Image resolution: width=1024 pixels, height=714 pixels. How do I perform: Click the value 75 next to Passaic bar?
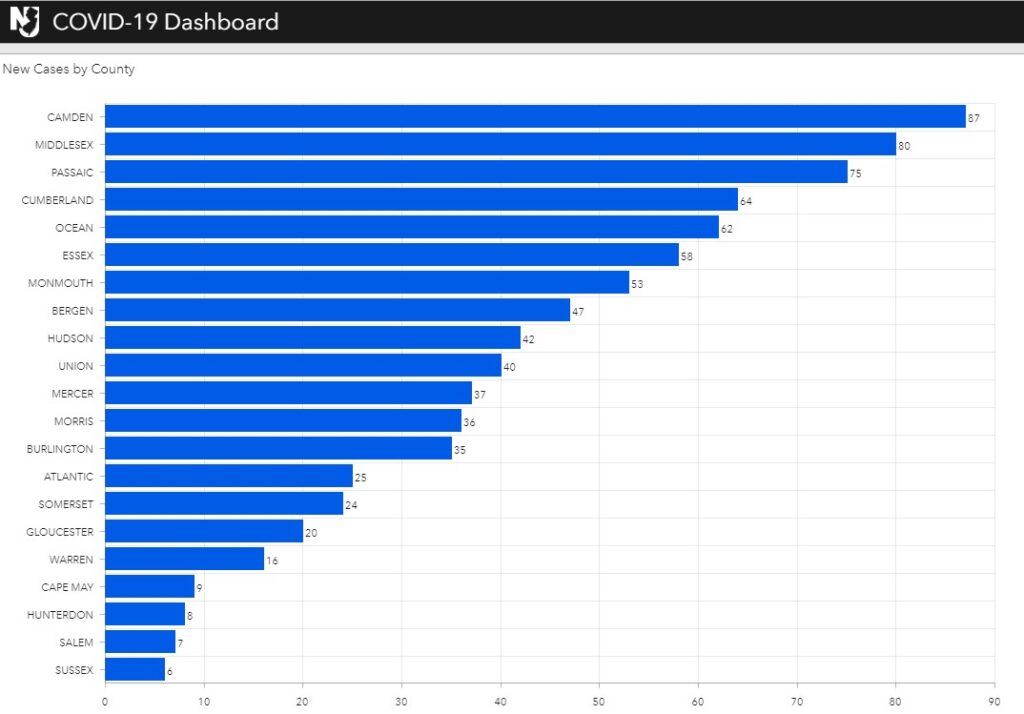[x=856, y=173]
